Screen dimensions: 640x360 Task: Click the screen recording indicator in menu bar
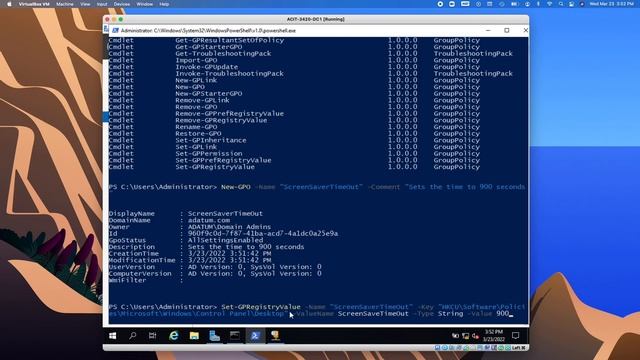(440, 4)
